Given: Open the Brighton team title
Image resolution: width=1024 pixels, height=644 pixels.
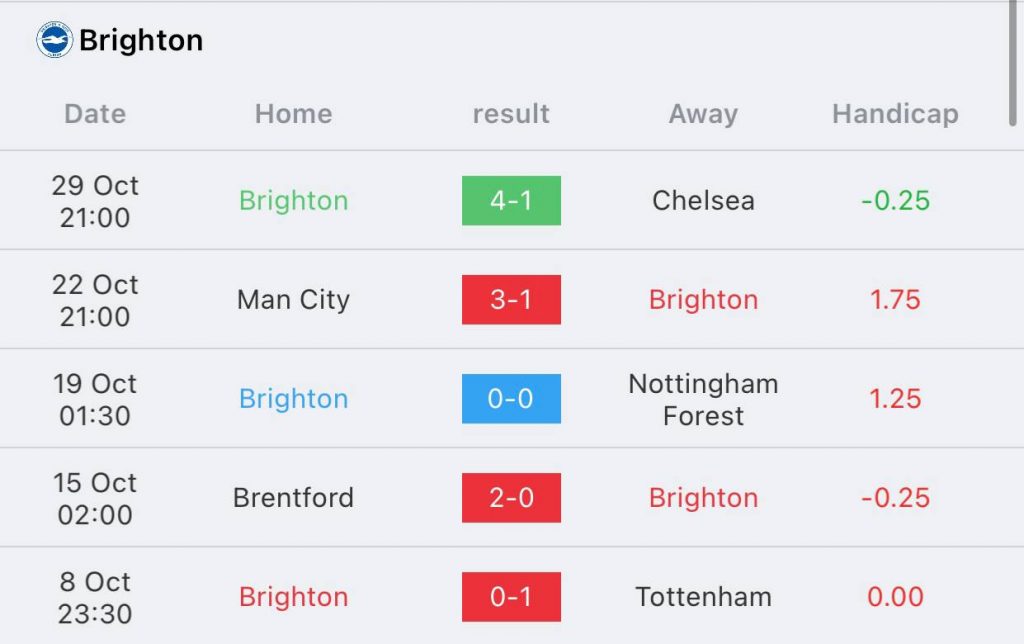Looking at the screenshot, I should pyautogui.click(x=141, y=40).
